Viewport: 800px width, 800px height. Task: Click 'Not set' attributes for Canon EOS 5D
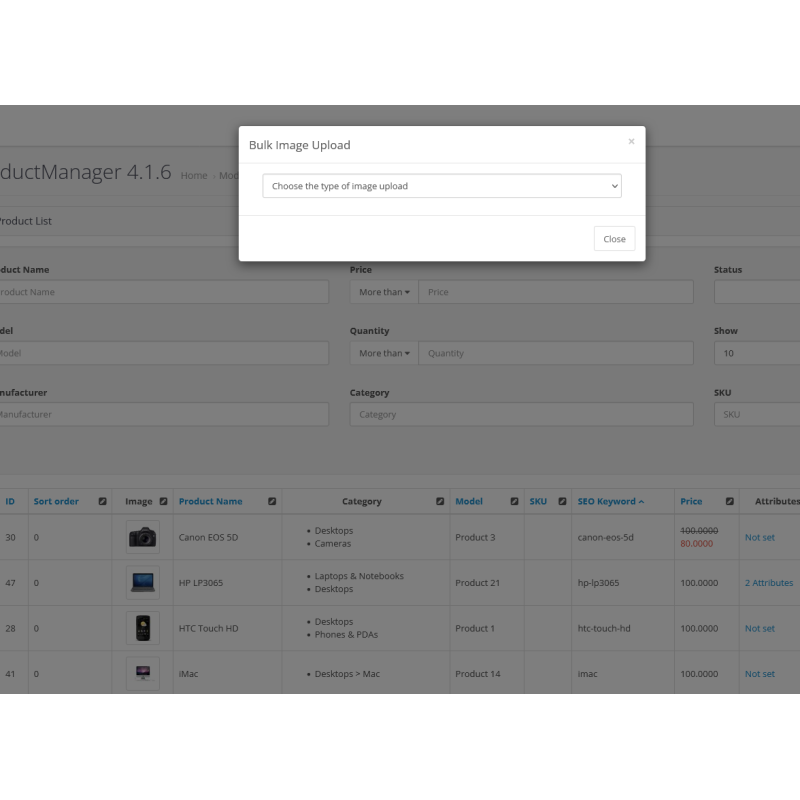click(759, 538)
